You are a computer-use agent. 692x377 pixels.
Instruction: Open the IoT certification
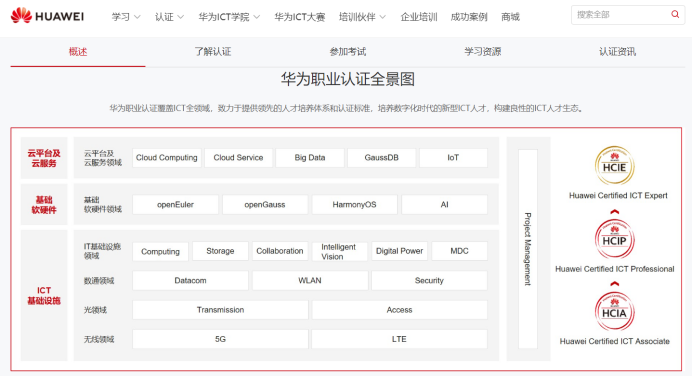[453, 158]
